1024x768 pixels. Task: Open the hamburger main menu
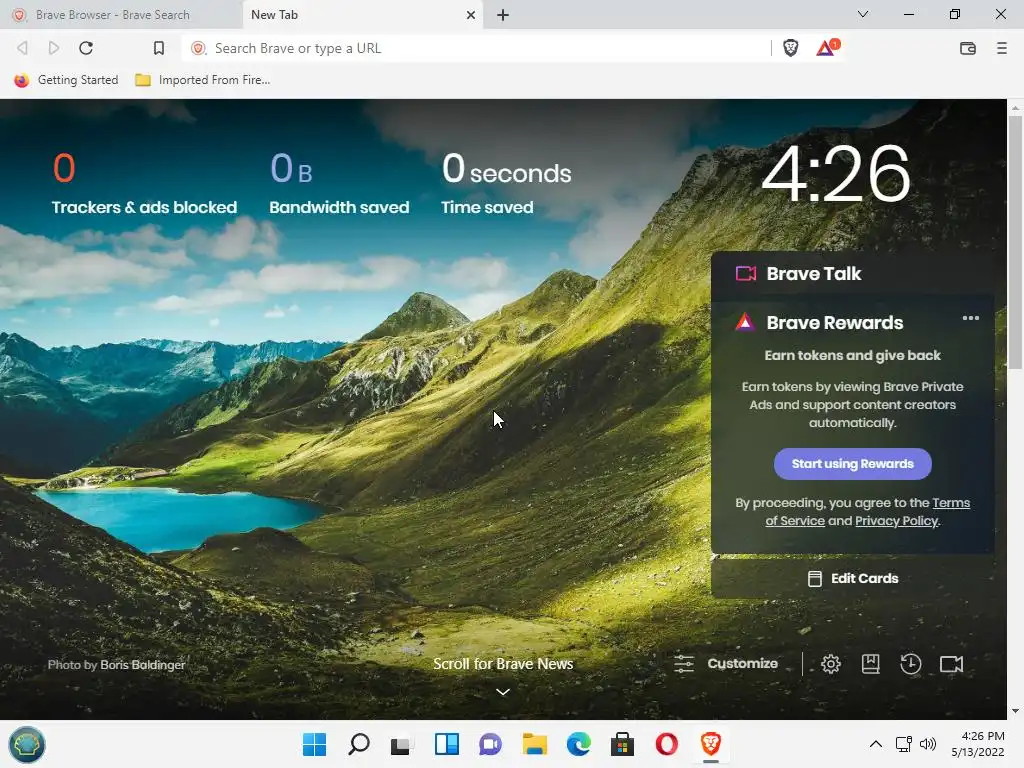tap(1002, 48)
